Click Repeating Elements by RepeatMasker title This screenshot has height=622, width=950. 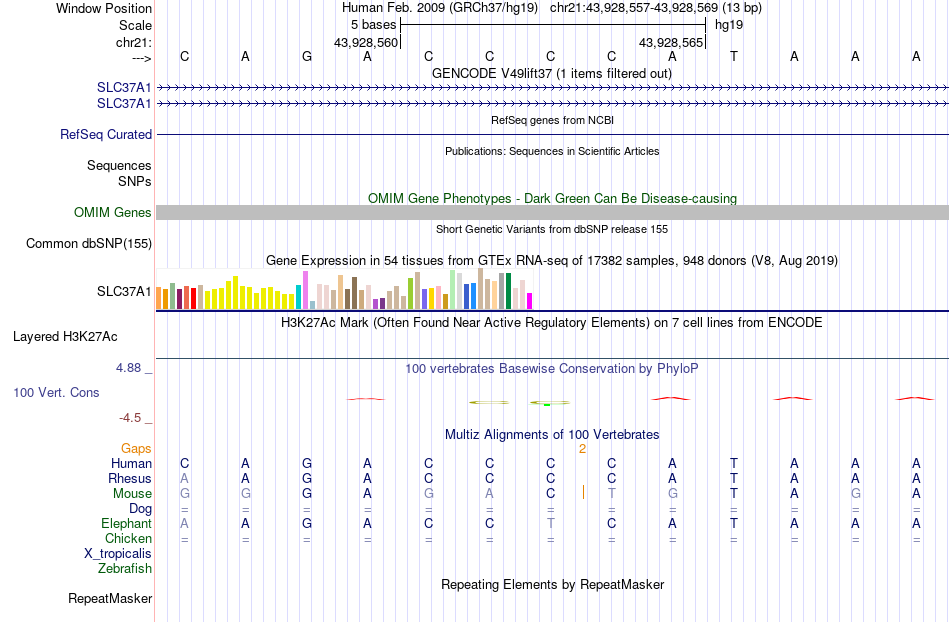553,584
